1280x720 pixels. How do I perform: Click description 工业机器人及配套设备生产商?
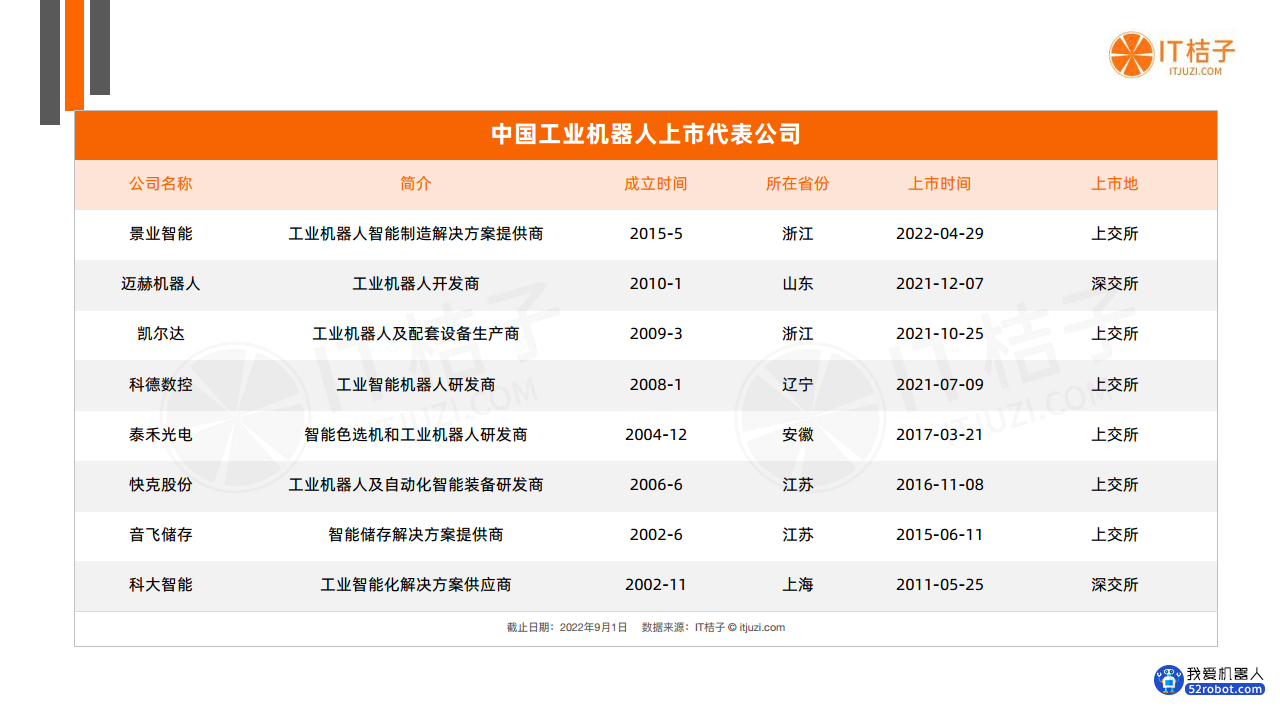coord(416,334)
